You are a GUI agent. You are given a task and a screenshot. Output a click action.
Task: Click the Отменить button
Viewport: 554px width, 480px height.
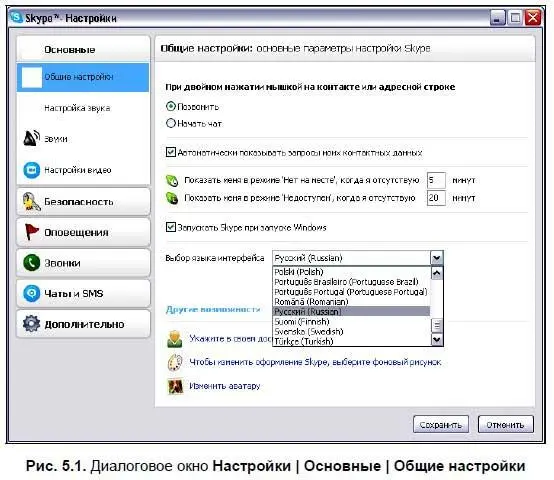pos(505,424)
